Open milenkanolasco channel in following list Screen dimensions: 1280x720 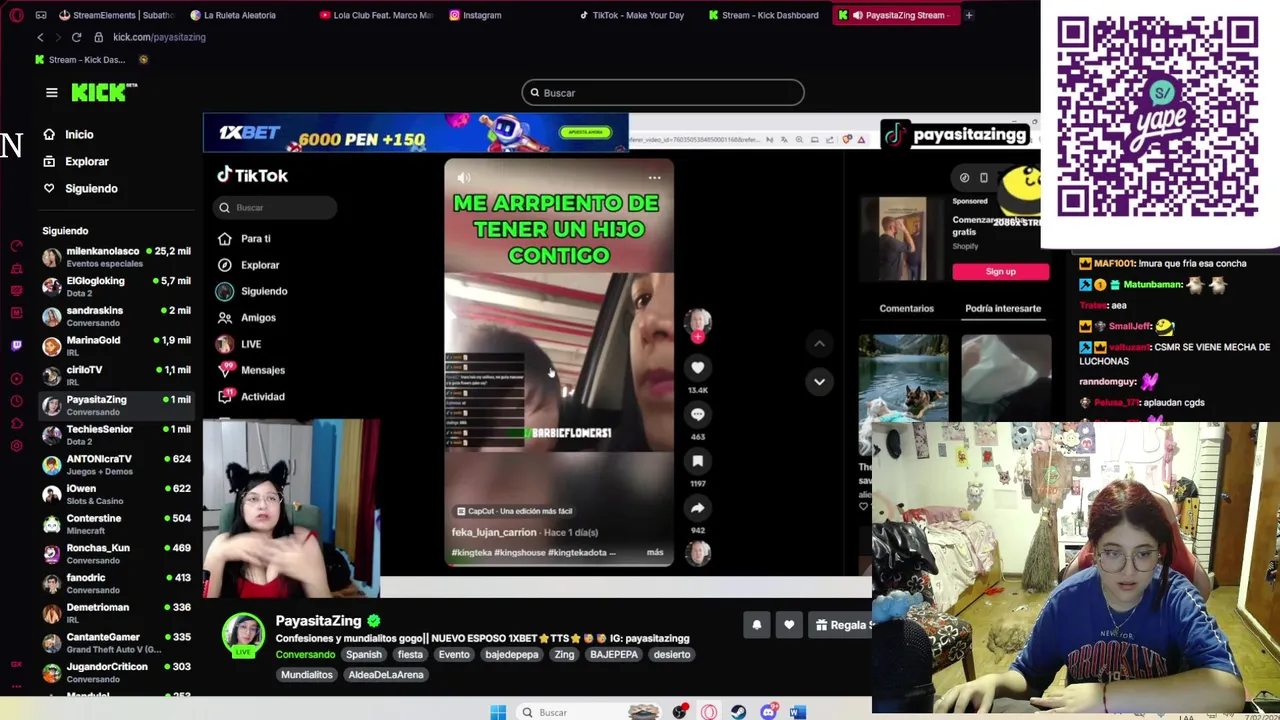point(116,257)
